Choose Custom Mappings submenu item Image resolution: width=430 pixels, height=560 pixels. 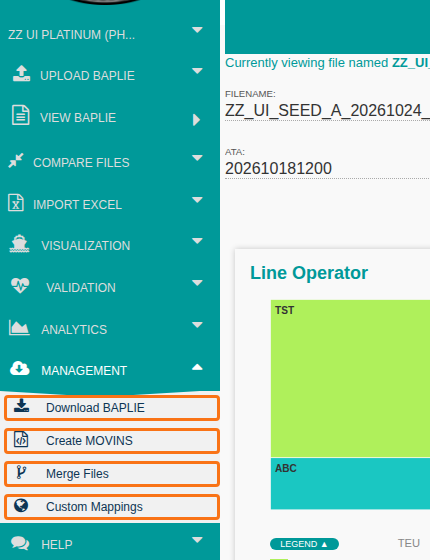coord(112,507)
